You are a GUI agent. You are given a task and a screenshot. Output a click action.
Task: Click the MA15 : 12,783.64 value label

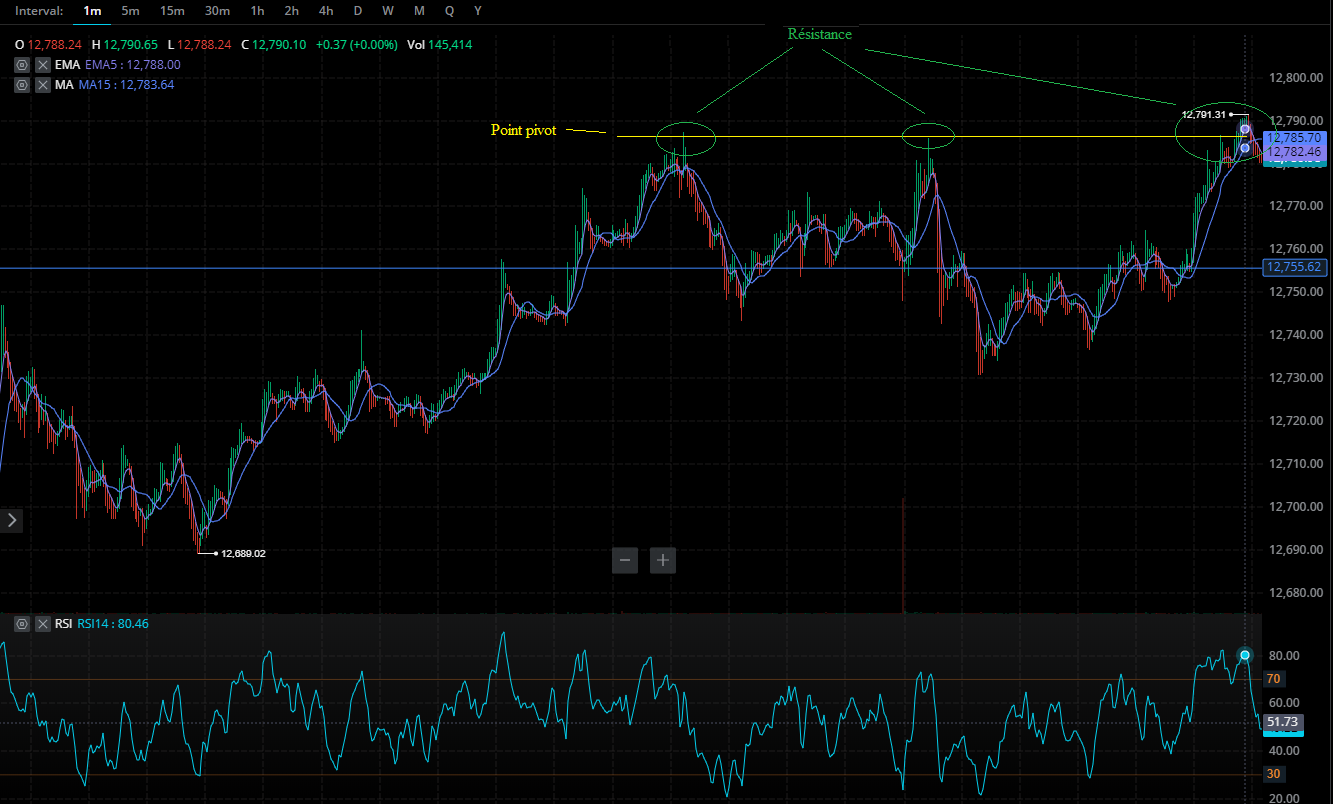pyautogui.click(x=124, y=85)
